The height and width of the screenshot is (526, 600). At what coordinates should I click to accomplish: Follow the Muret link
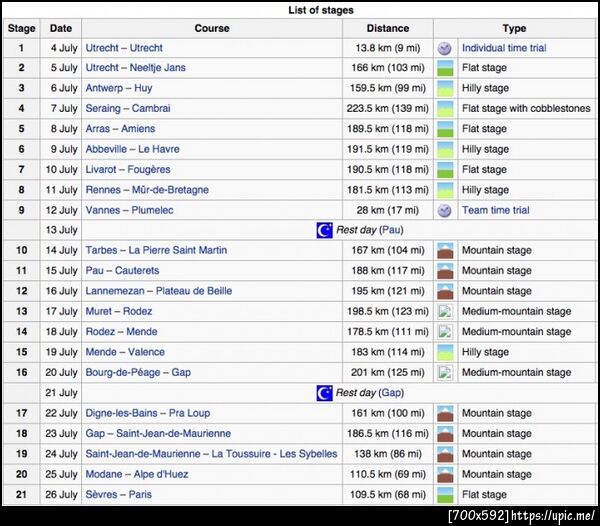pos(99,311)
